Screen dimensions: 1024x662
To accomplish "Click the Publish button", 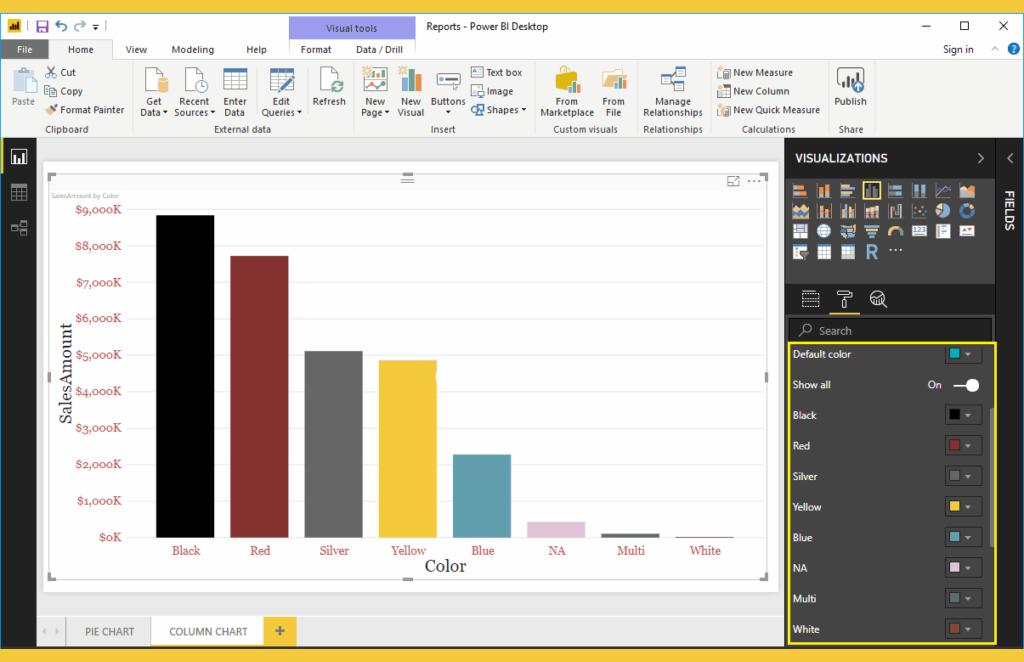I will tap(850, 86).
